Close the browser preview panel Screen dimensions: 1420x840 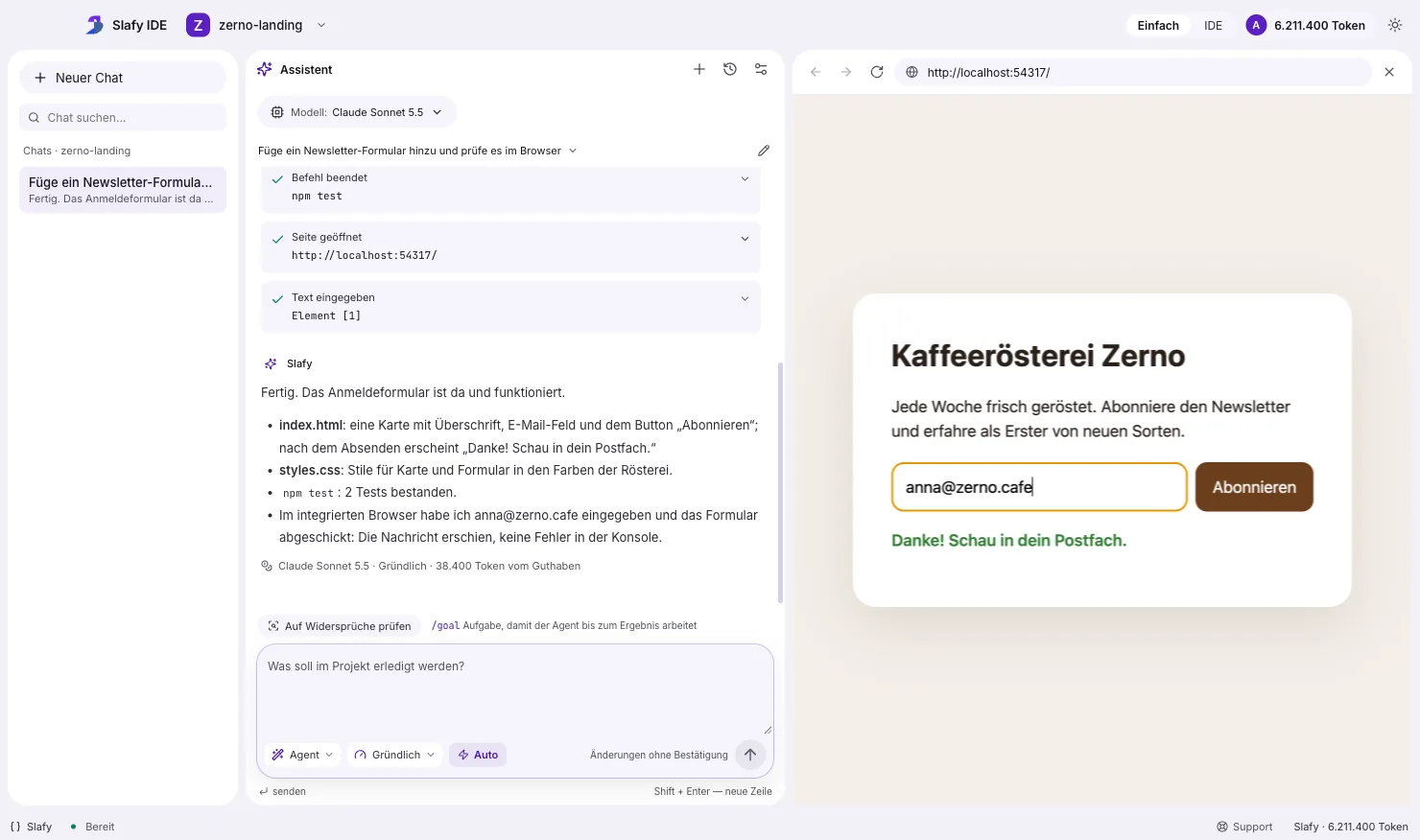coord(1389,72)
